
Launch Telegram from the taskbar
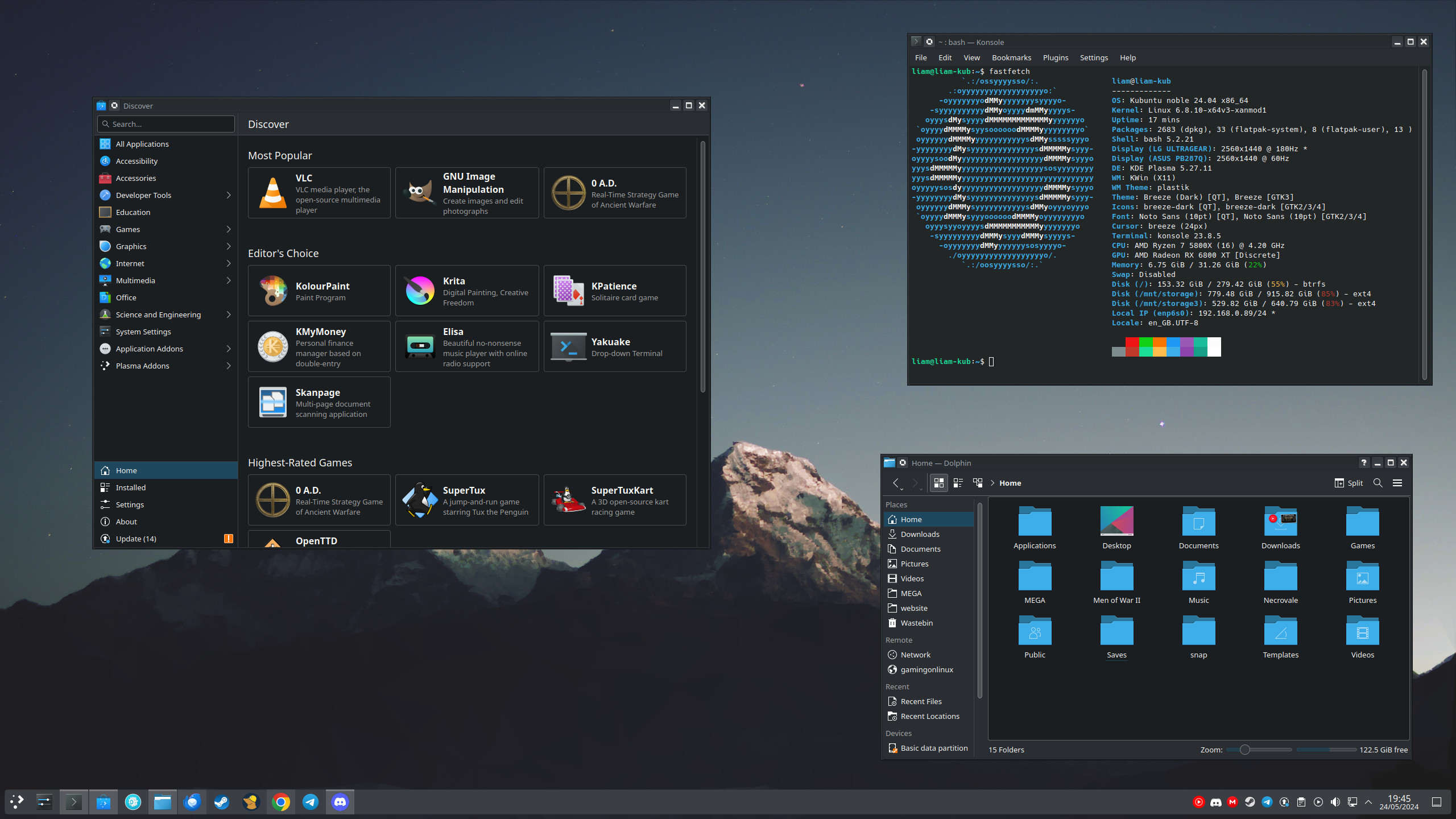(x=310, y=802)
